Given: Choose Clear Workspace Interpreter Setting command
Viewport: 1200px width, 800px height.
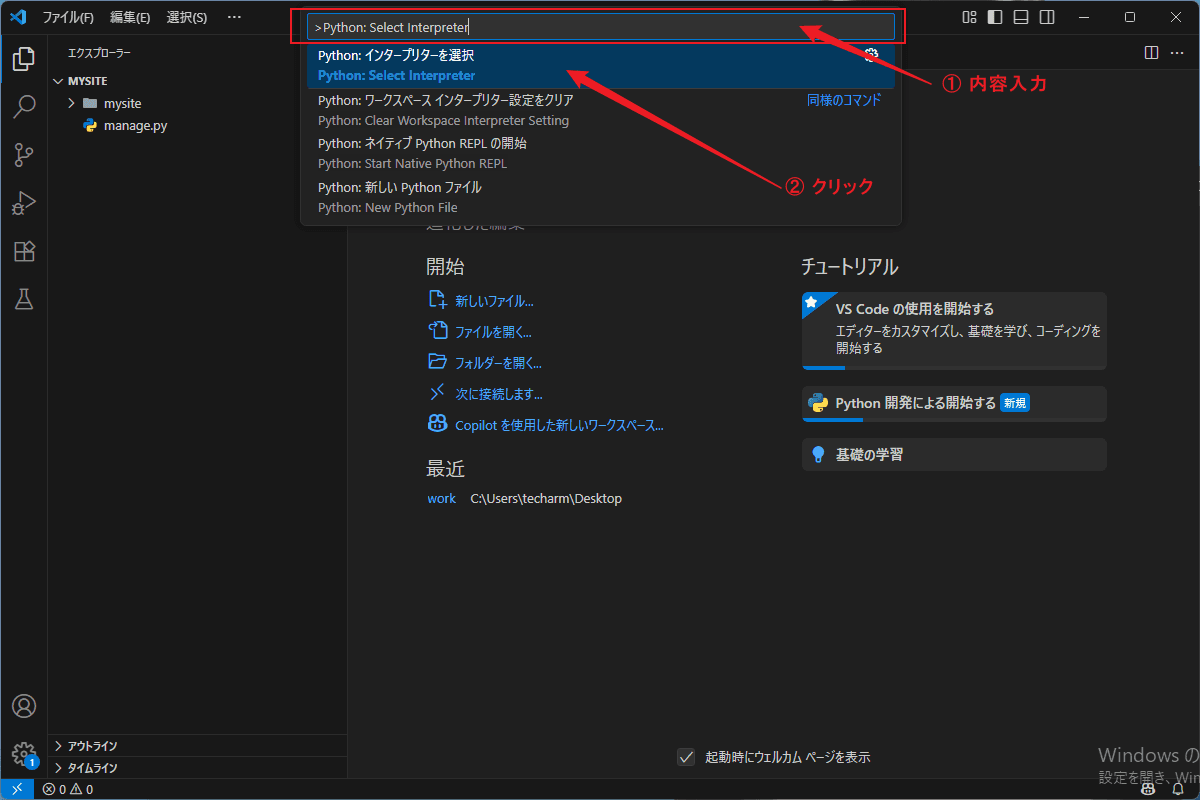Looking at the screenshot, I should tap(601, 110).
